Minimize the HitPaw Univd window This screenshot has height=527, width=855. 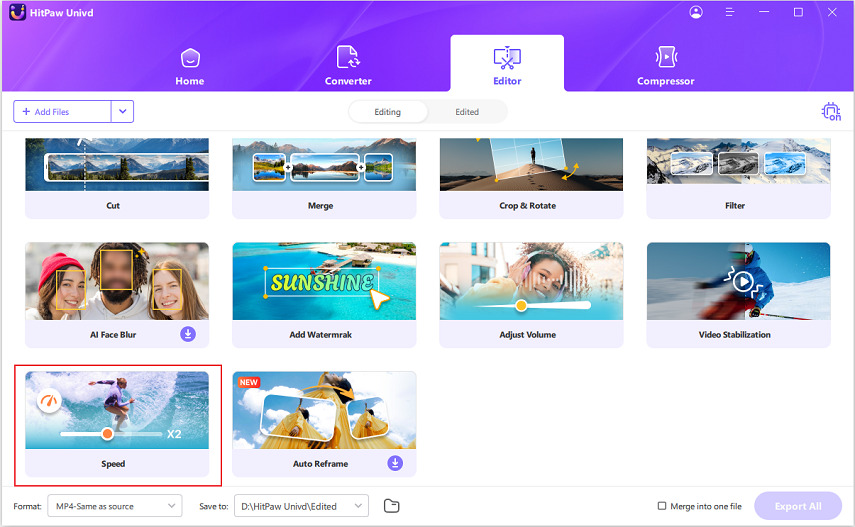click(x=764, y=12)
